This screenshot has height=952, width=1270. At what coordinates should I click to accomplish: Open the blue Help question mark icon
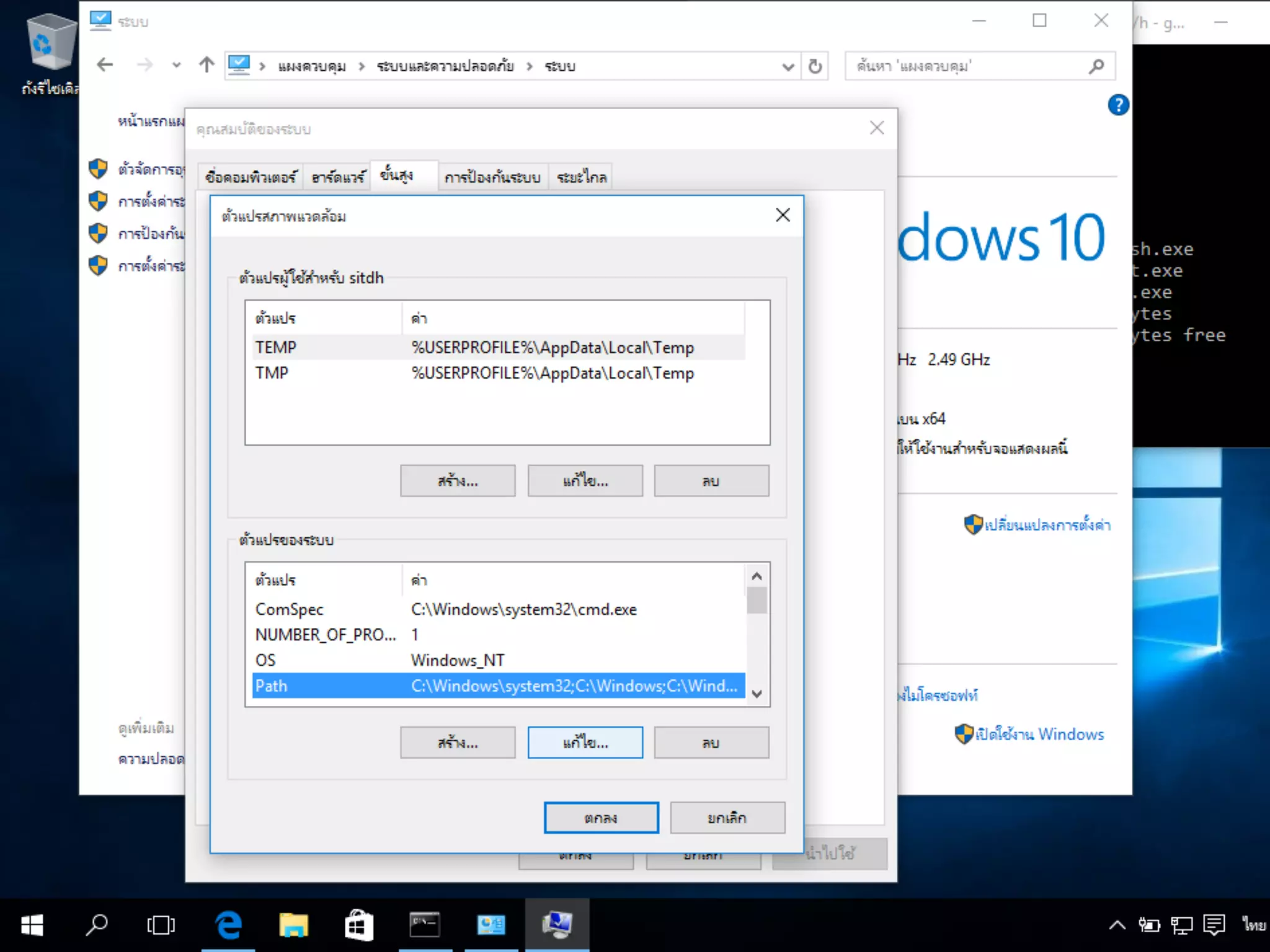pos(1117,105)
